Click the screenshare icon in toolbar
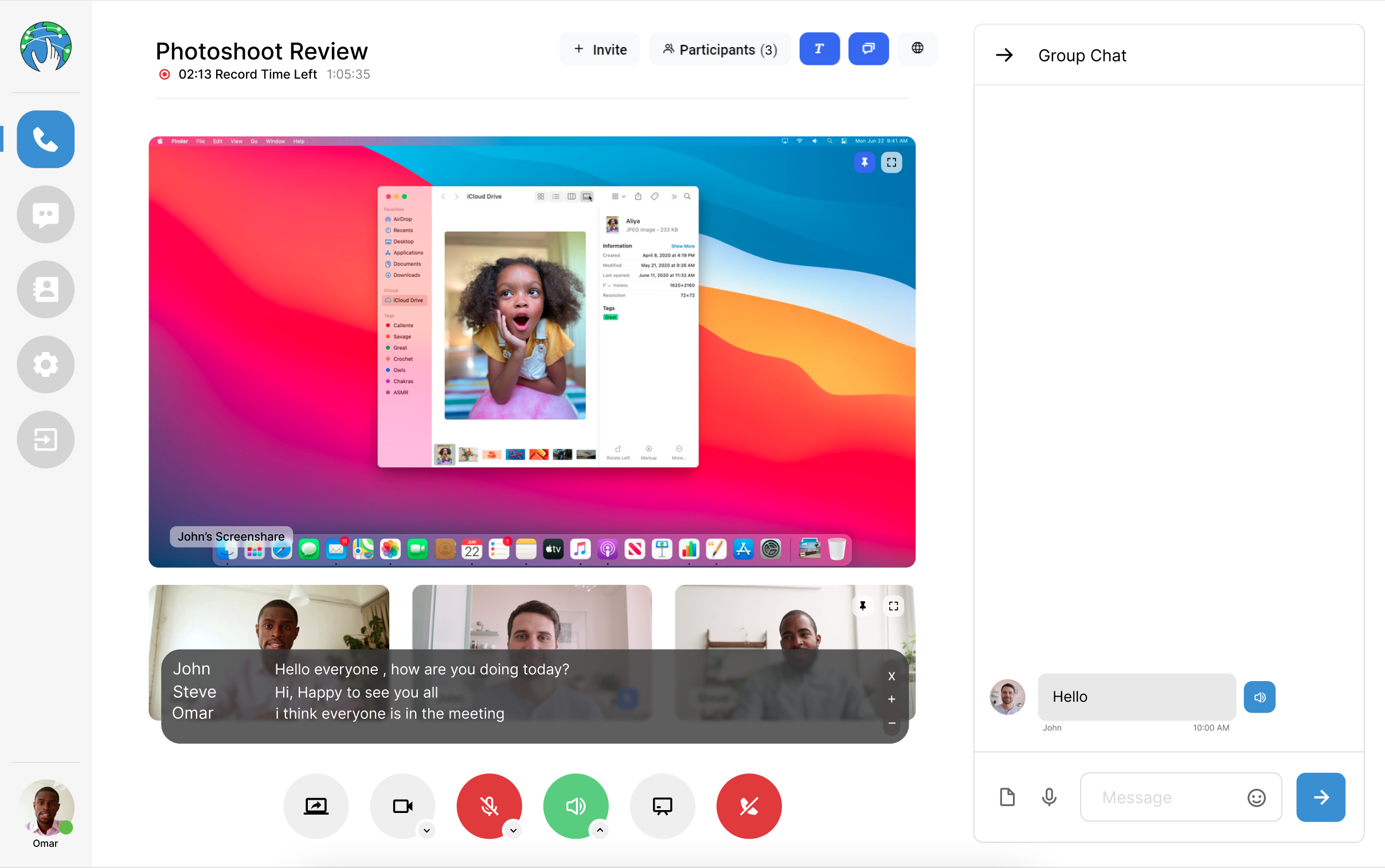The image size is (1385, 868). 317,804
